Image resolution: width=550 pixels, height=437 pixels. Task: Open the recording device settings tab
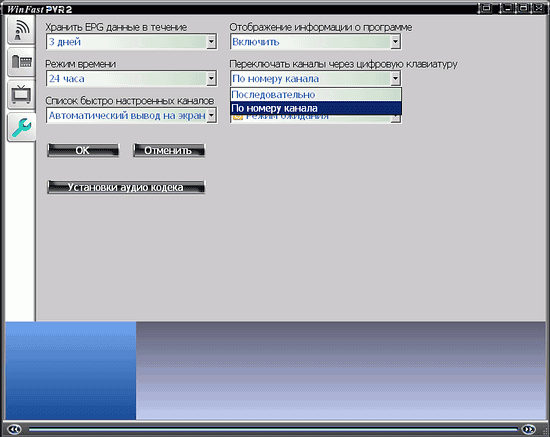point(21,62)
